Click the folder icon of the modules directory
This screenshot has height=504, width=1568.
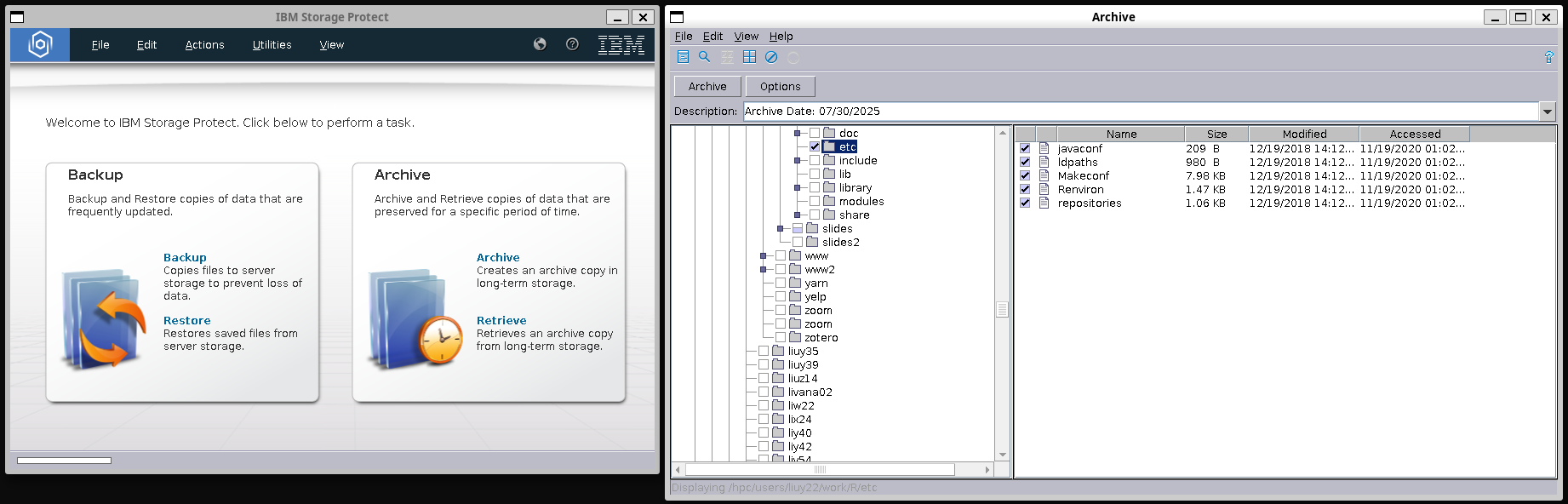[x=829, y=201]
